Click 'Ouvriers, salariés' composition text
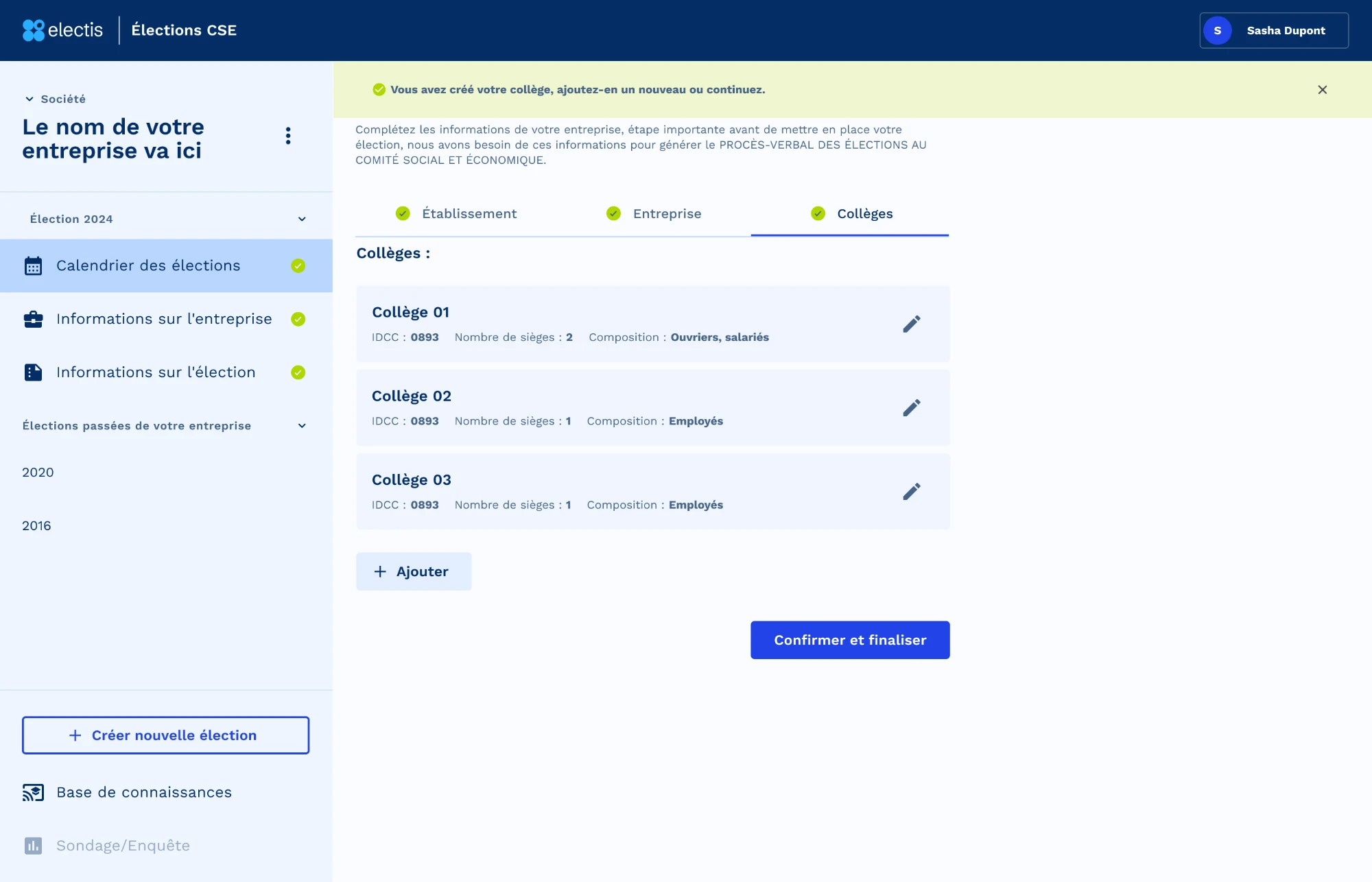This screenshot has height=882, width=1372. [x=720, y=337]
